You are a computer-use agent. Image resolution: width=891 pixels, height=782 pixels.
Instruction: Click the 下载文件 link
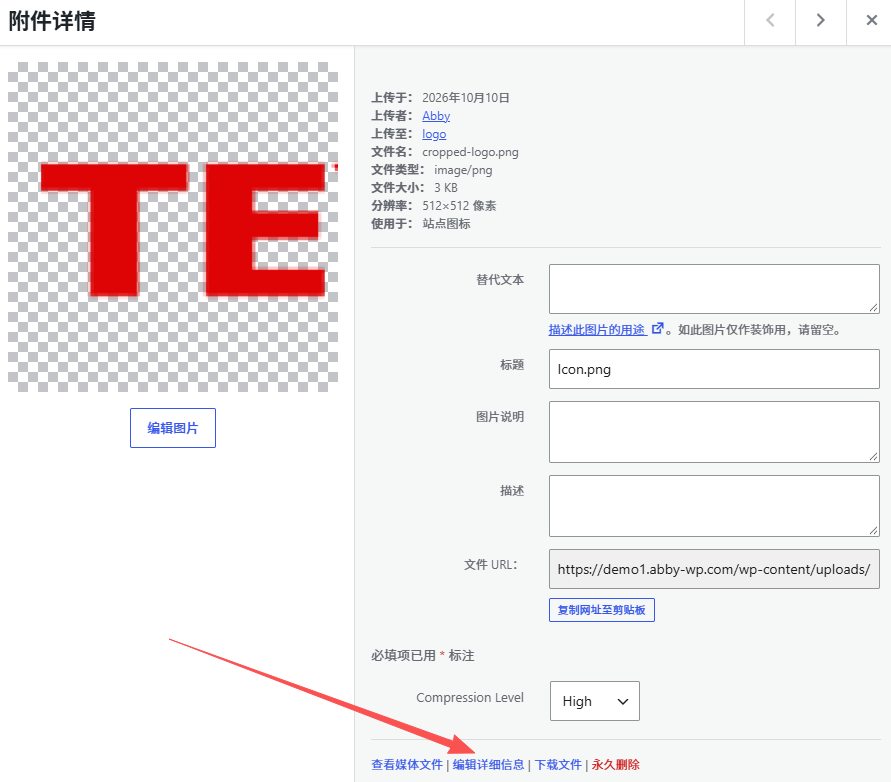[x=558, y=764]
